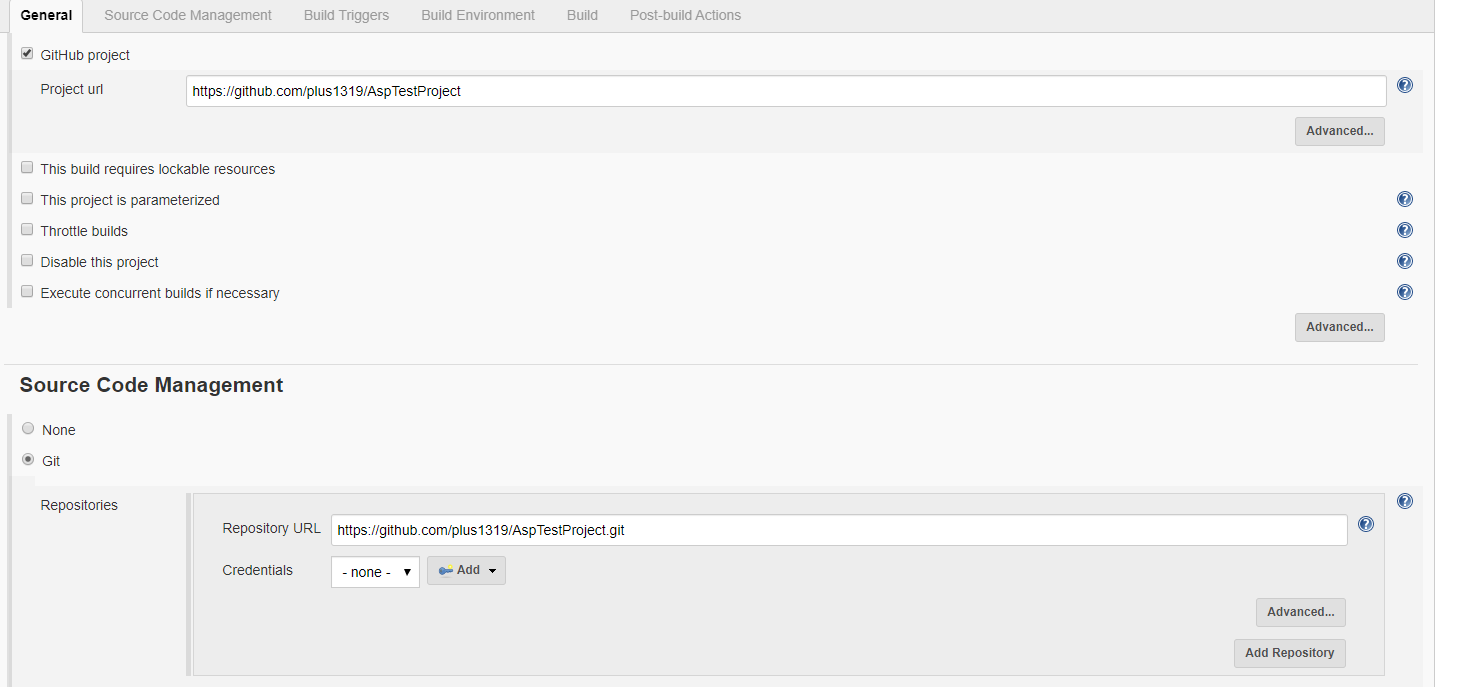
Task: Open help for Throttle builds
Action: (1404, 230)
